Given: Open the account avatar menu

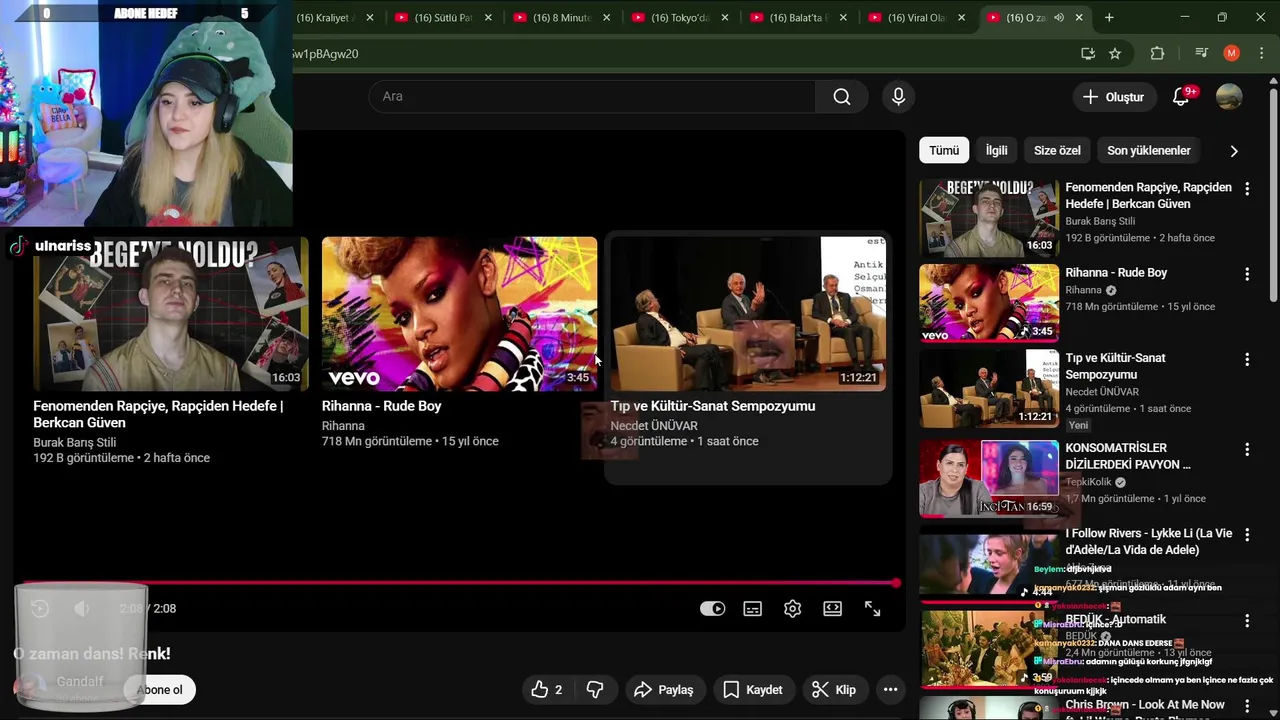Looking at the screenshot, I should click(1229, 97).
